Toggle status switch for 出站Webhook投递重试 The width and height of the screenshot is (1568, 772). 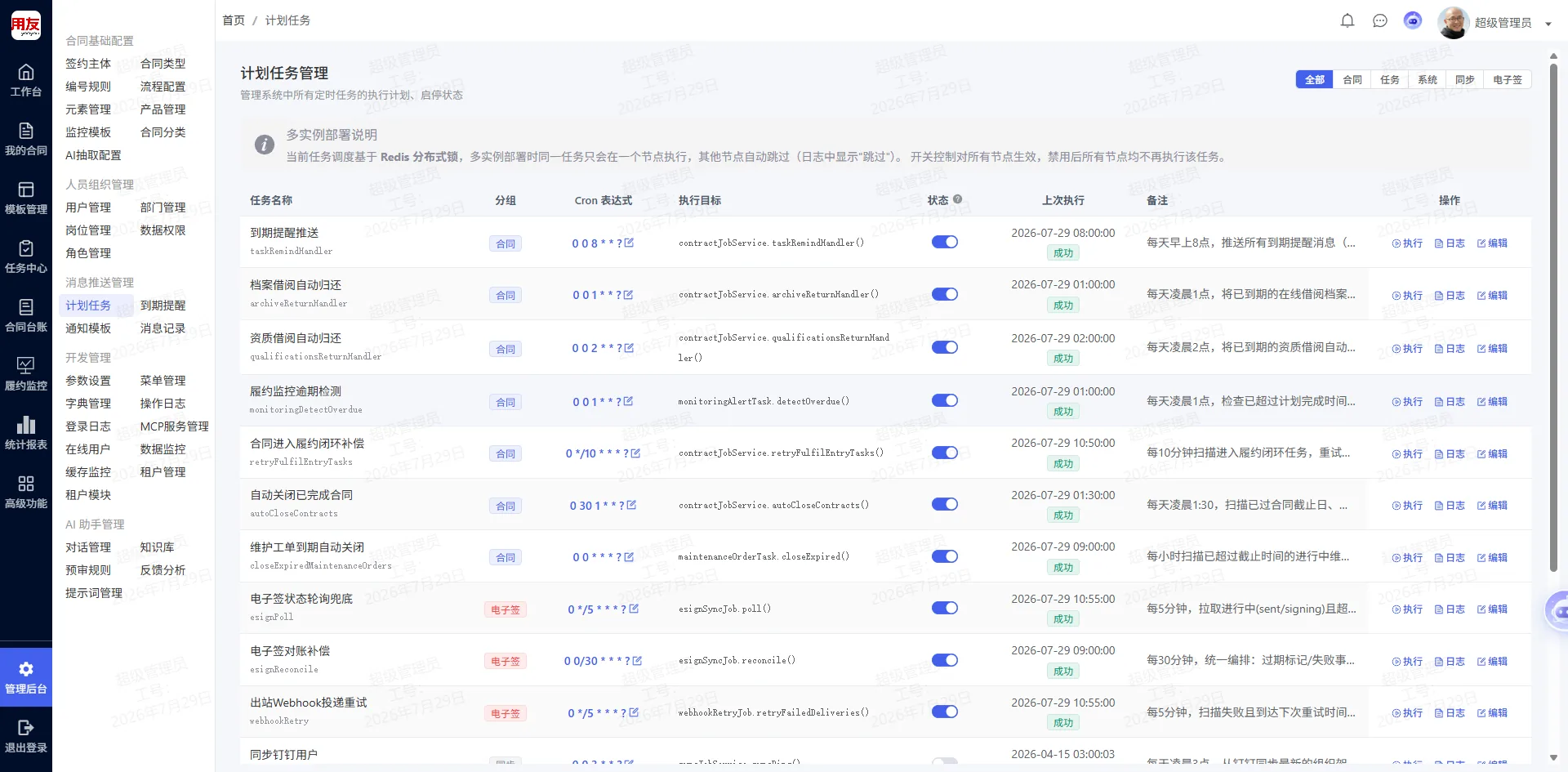click(x=944, y=712)
